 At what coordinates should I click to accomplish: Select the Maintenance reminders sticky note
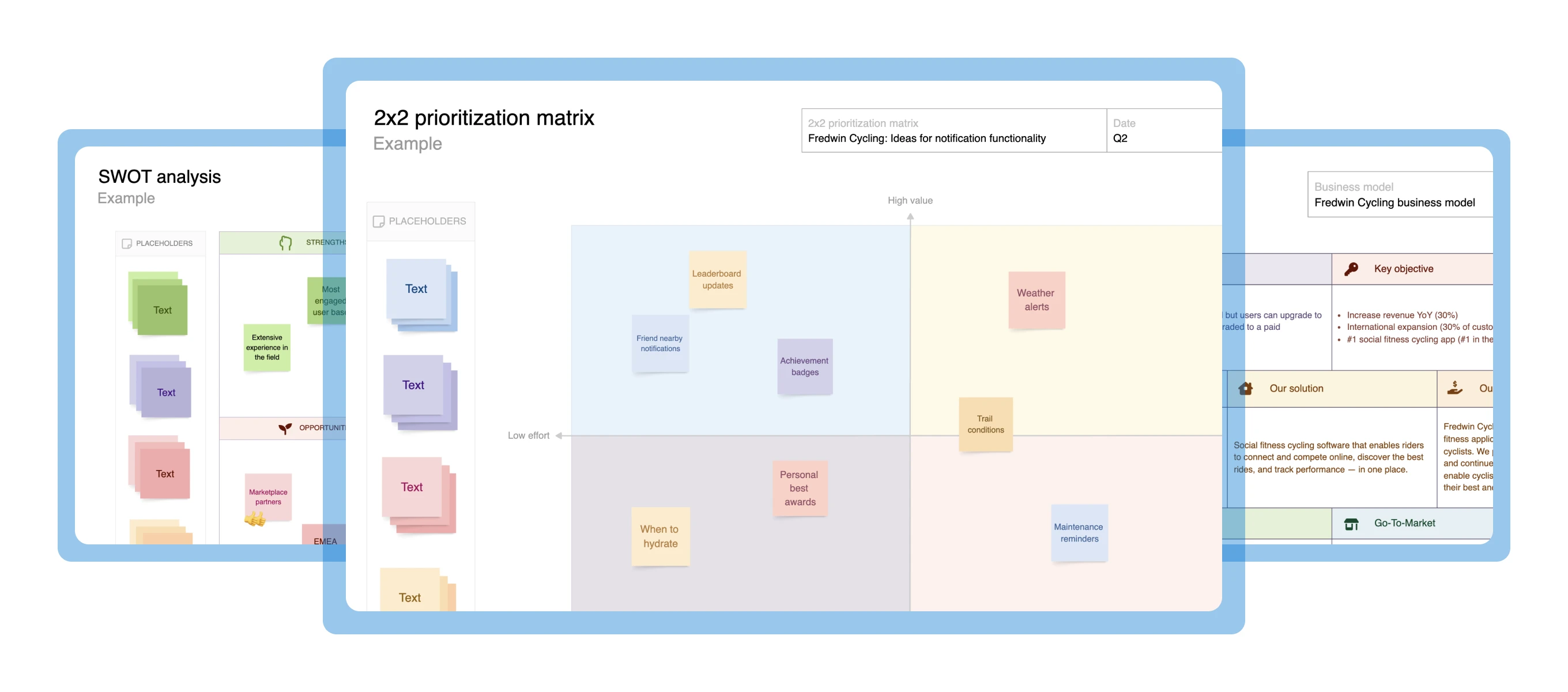pos(1078,532)
